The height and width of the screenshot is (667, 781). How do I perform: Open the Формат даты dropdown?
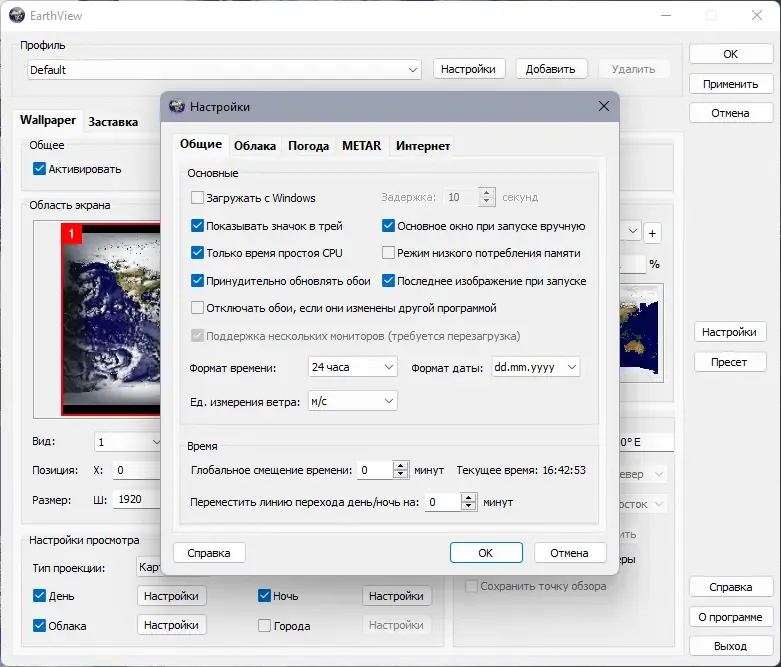[535, 367]
